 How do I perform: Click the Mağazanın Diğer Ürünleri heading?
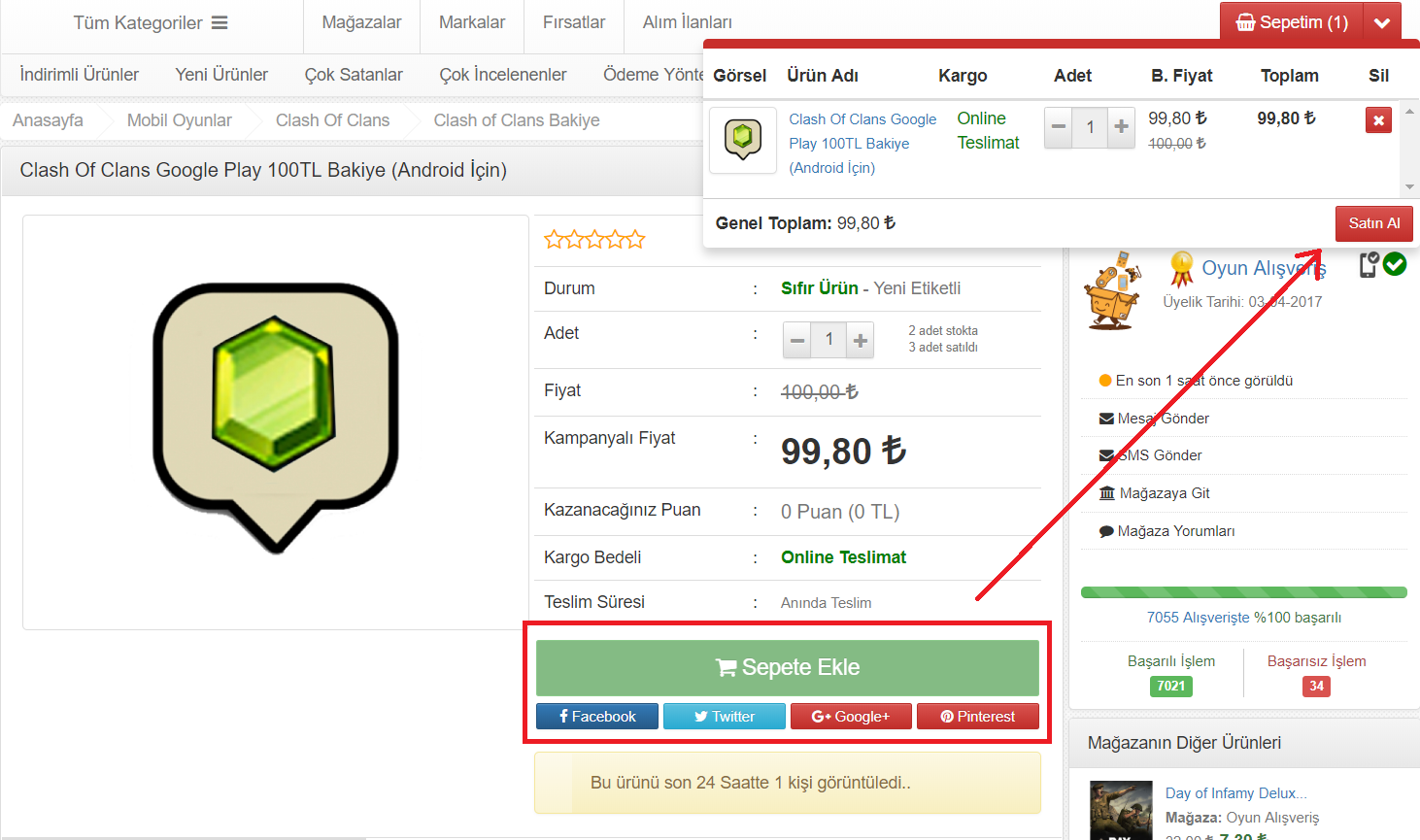tap(1184, 743)
